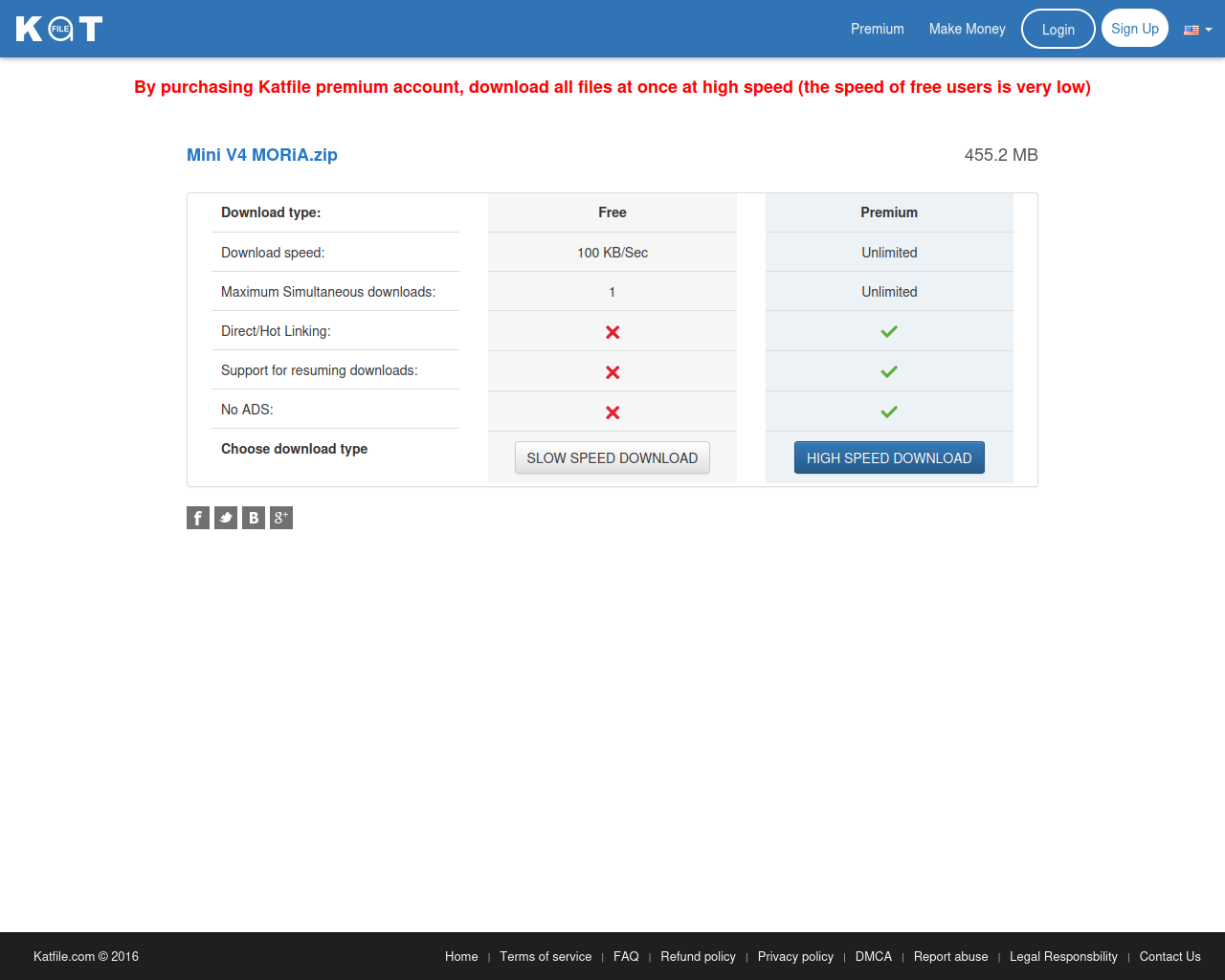The height and width of the screenshot is (980, 1225).
Task: Click the Download type: label
Action: (x=271, y=212)
